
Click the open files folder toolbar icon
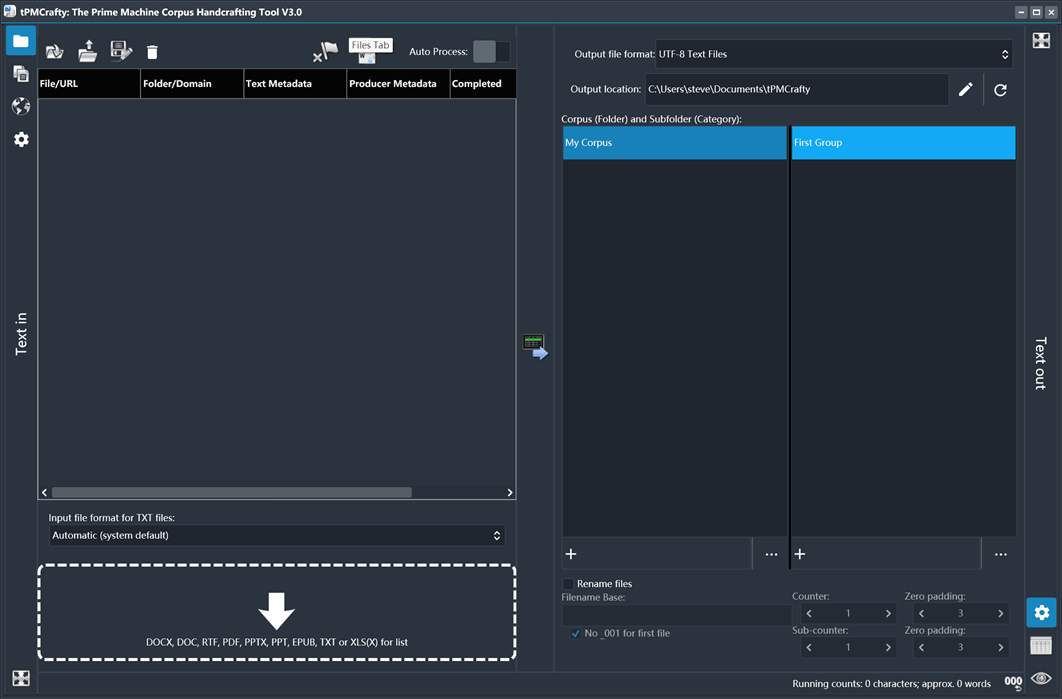tap(54, 51)
